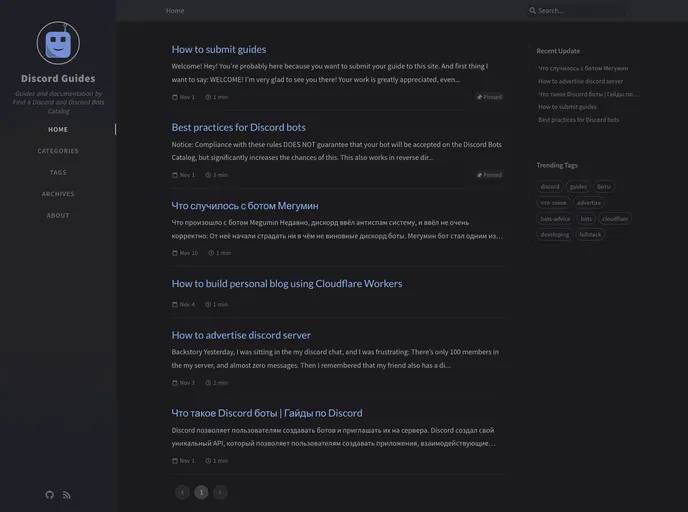Open the GitHub icon link in sidebar

tap(50, 494)
